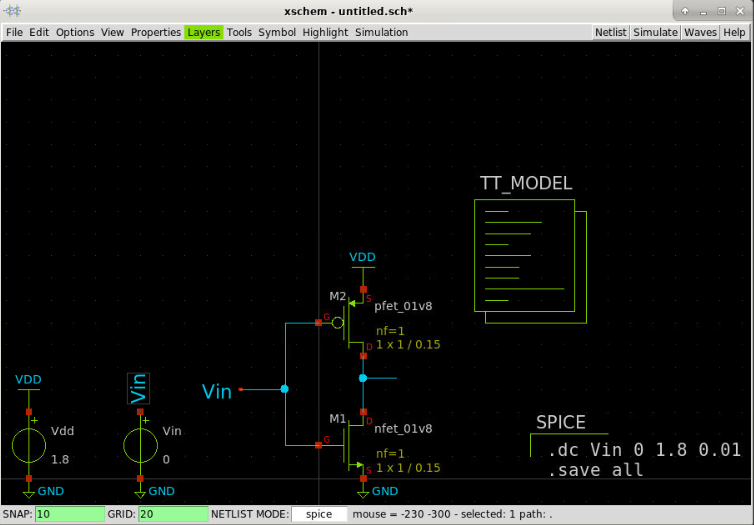Open the View menu
754x525 pixels.
click(112, 32)
